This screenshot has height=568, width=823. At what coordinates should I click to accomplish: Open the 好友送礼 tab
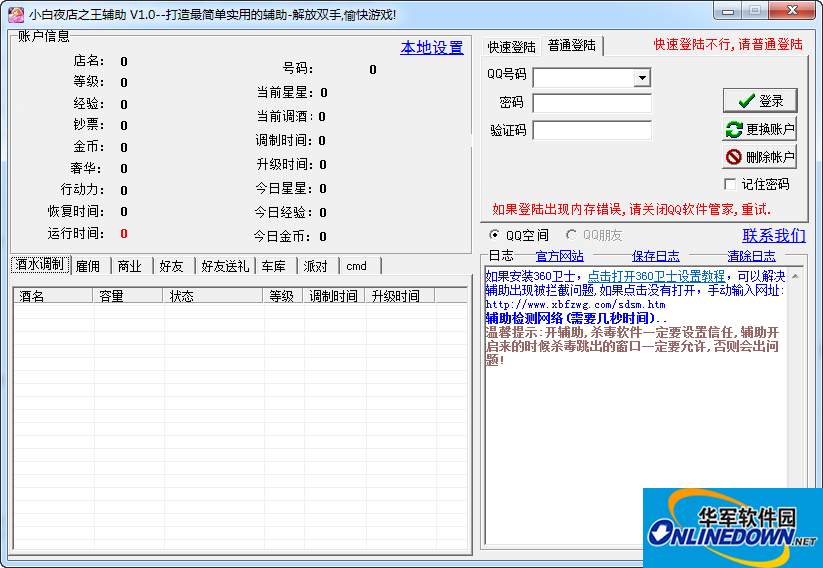(225, 266)
